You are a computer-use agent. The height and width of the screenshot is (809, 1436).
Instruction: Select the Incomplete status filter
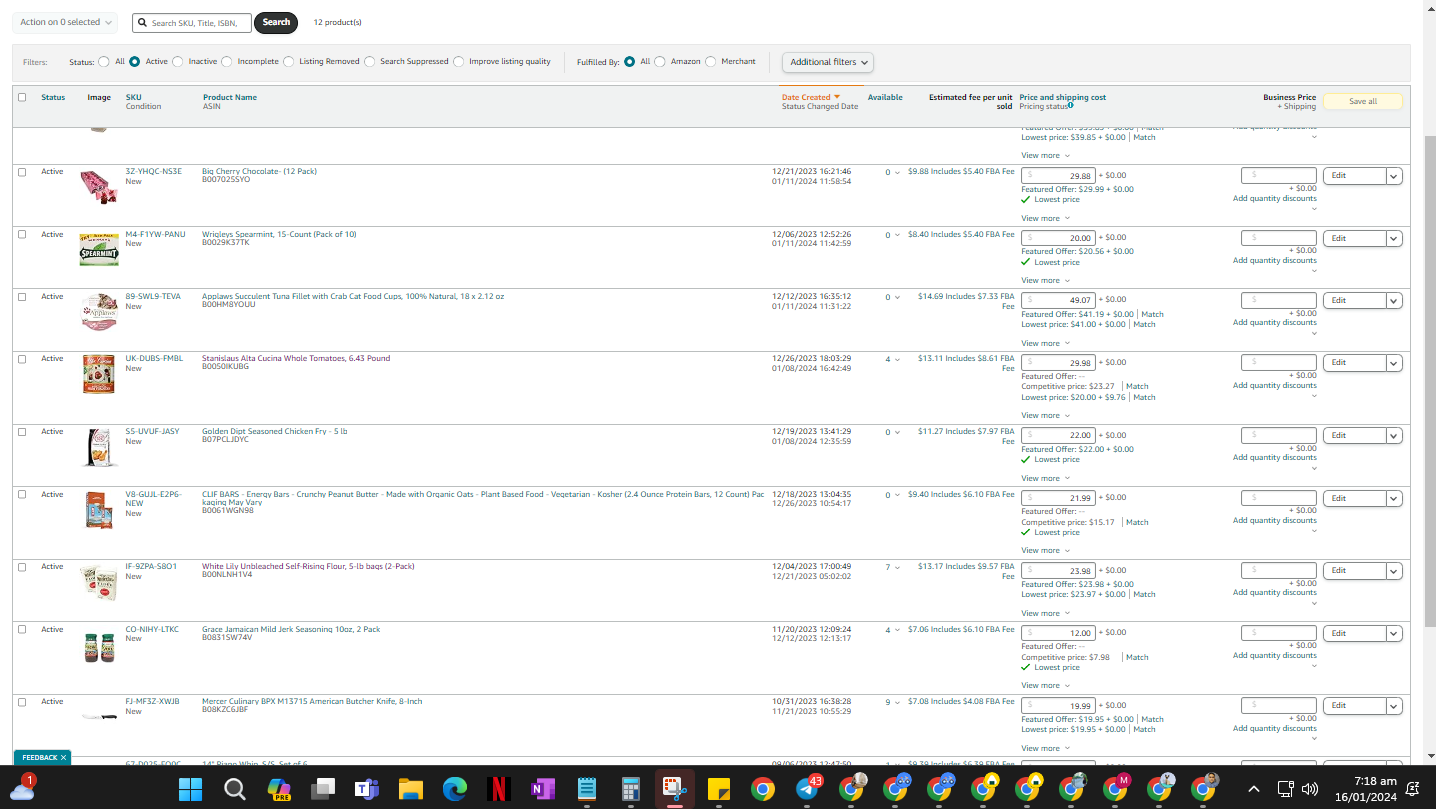coord(227,62)
